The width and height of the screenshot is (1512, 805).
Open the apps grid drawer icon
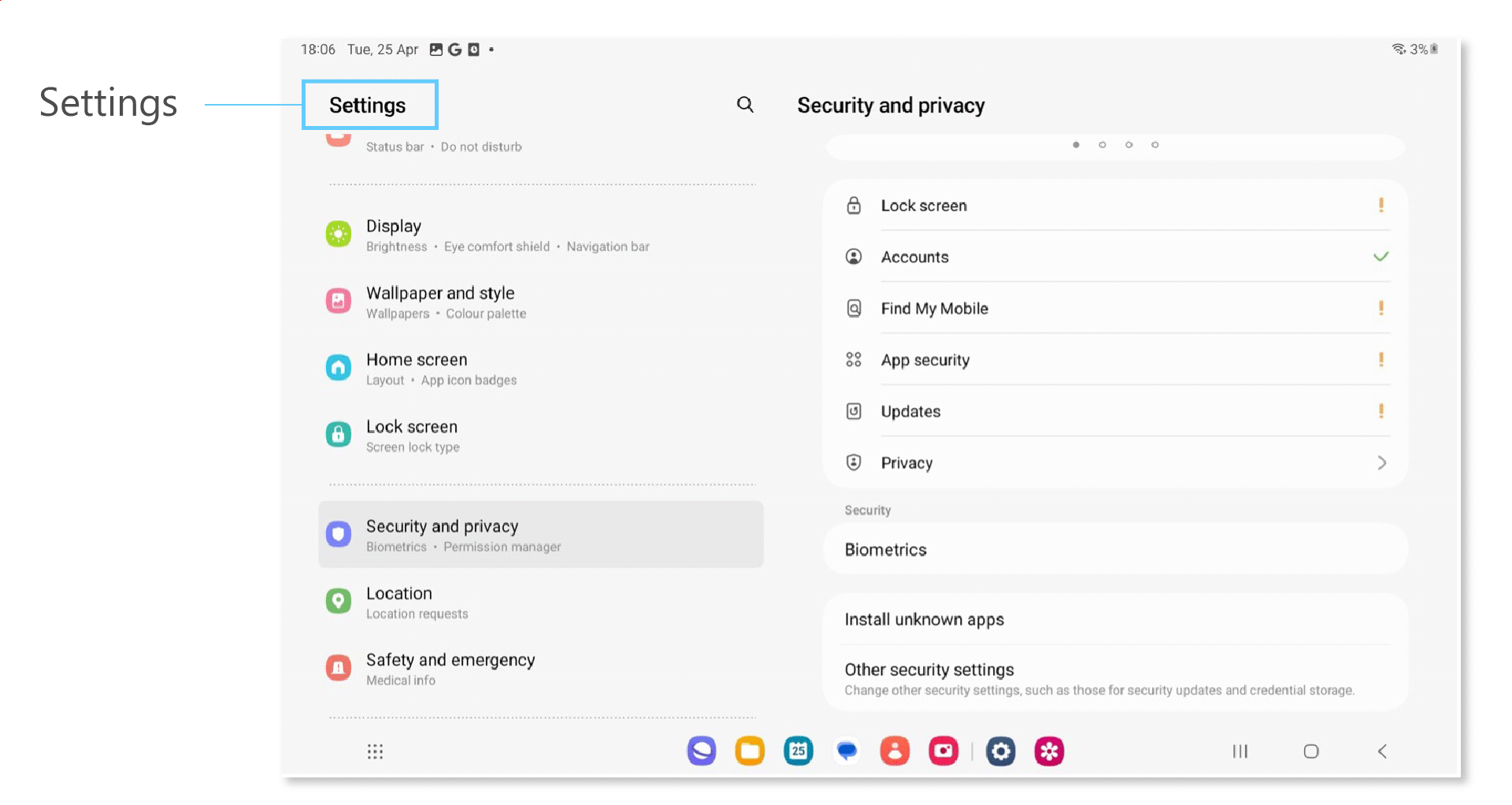[375, 751]
